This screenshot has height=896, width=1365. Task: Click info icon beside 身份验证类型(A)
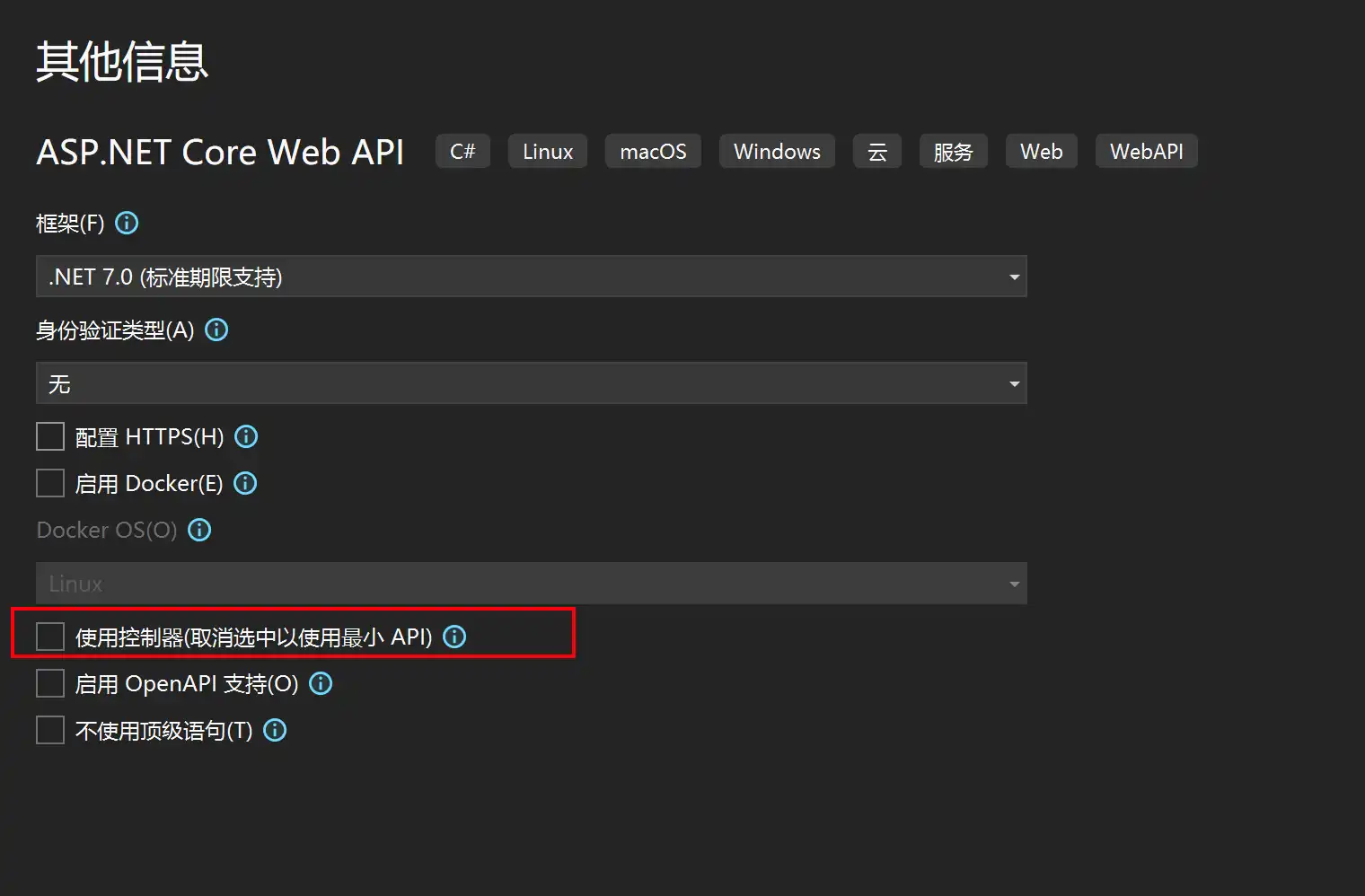pyautogui.click(x=216, y=329)
